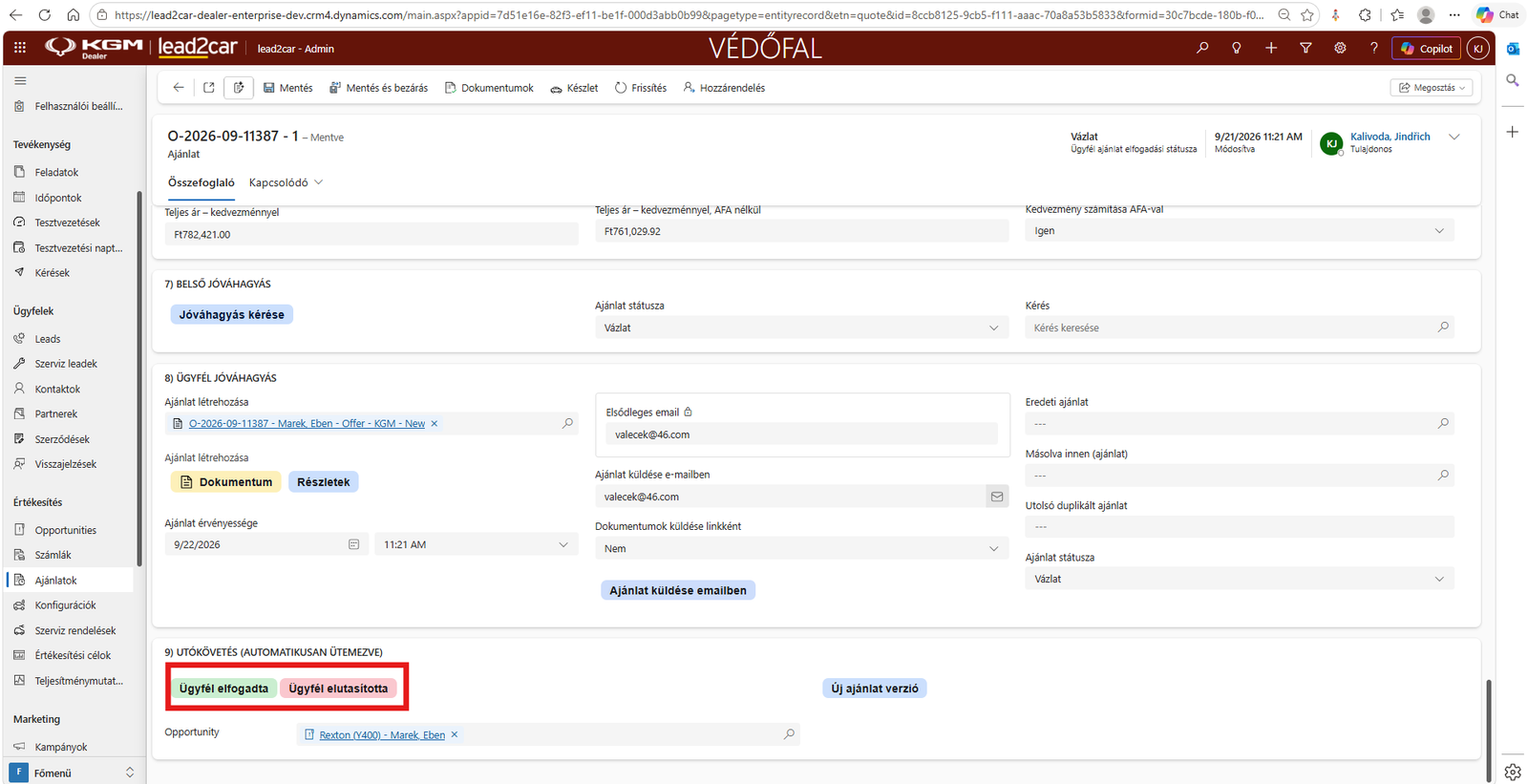The image size is (1528, 784).
Task: Switch the Főmenü area selector
Action: click(x=73, y=773)
